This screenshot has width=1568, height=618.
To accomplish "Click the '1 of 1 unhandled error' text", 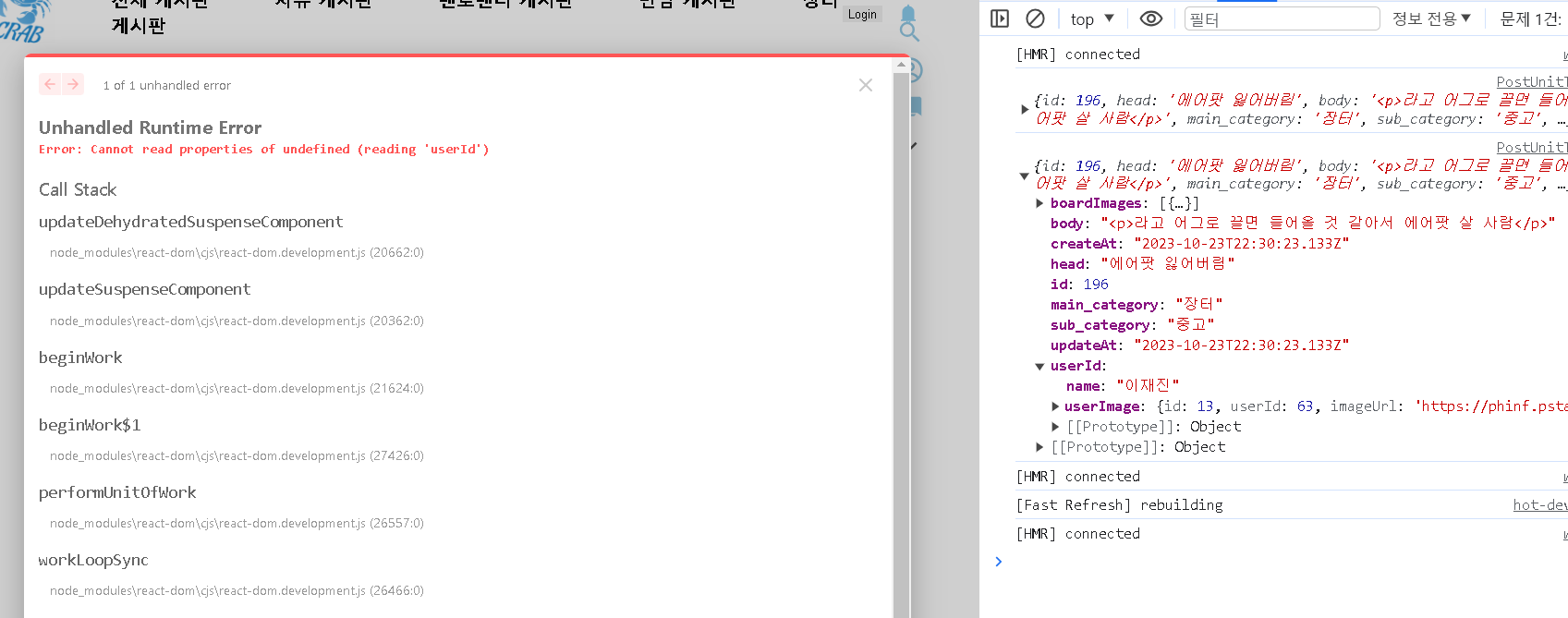I will pos(167,85).
